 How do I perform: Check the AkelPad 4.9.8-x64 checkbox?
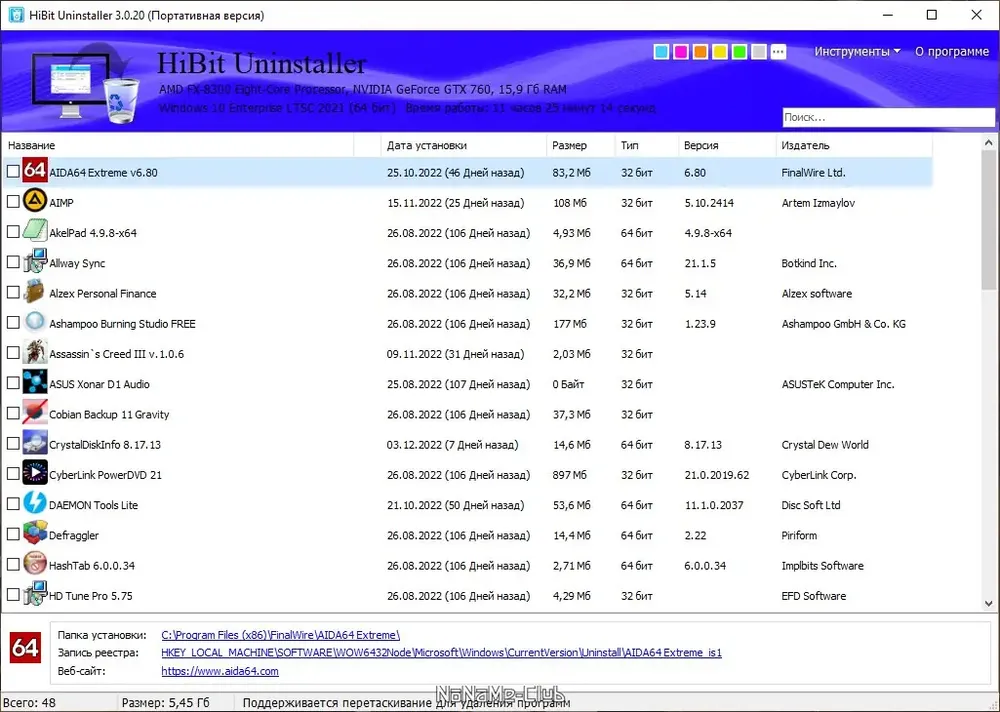[13, 232]
